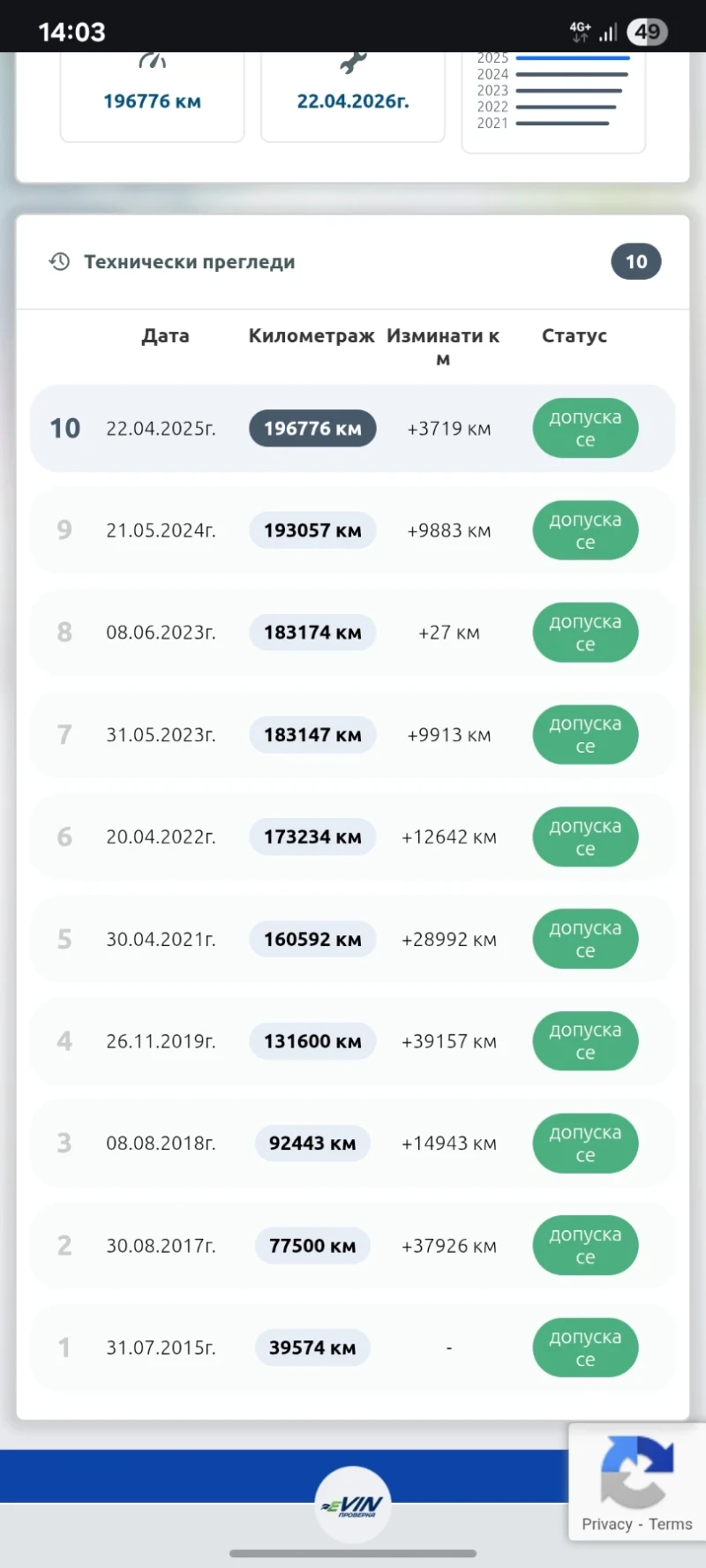Tap the 2024 bar in the year chart
This screenshot has width=706, height=1568.
click(x=571, y=74)
